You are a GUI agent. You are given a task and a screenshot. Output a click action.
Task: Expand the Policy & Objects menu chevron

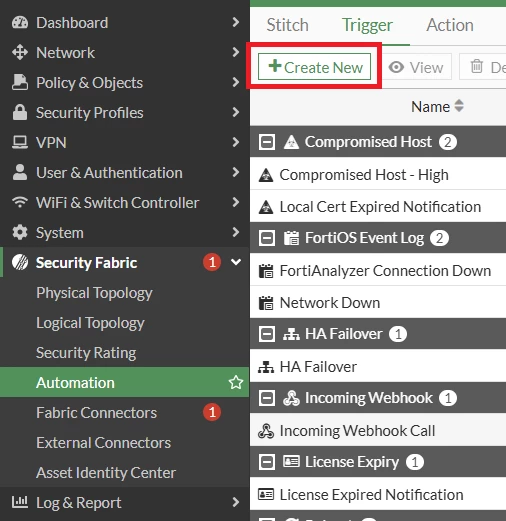236,82
